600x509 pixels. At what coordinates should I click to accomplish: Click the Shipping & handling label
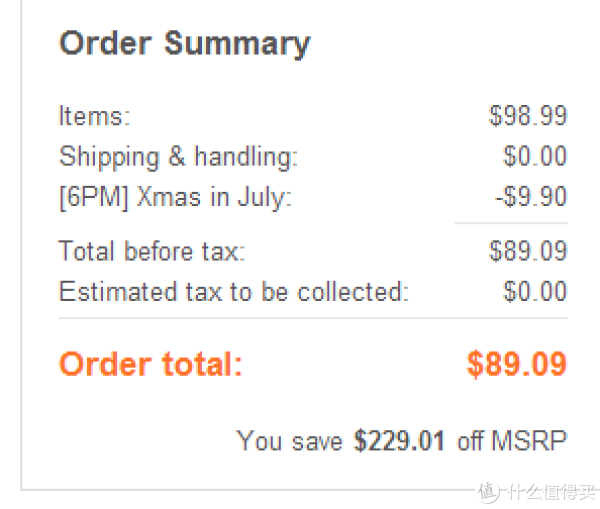click(x=178, y=157)
